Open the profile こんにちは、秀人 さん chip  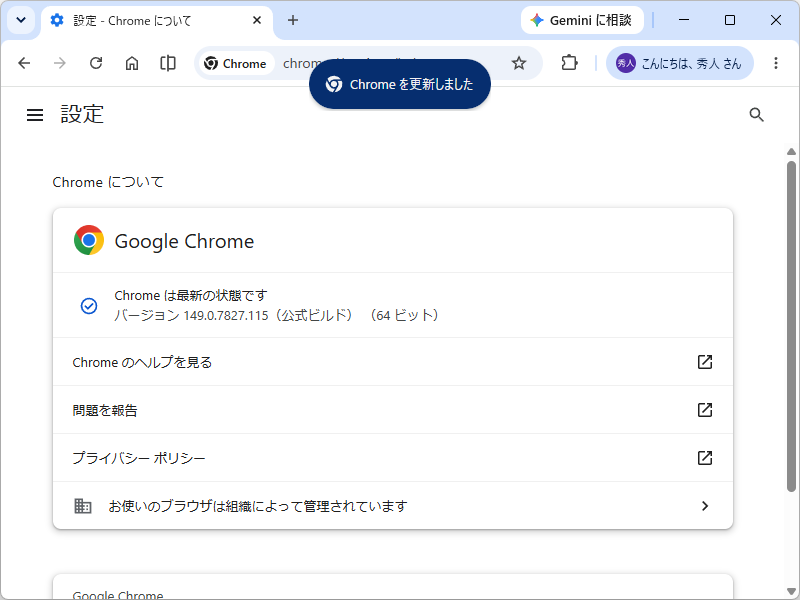click(680, 63)
